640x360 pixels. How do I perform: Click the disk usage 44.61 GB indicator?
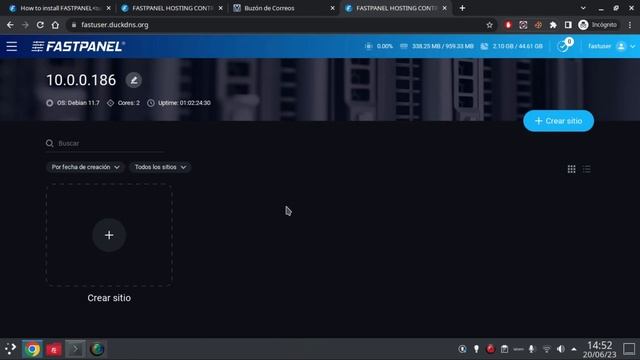(x=511, y=46)
